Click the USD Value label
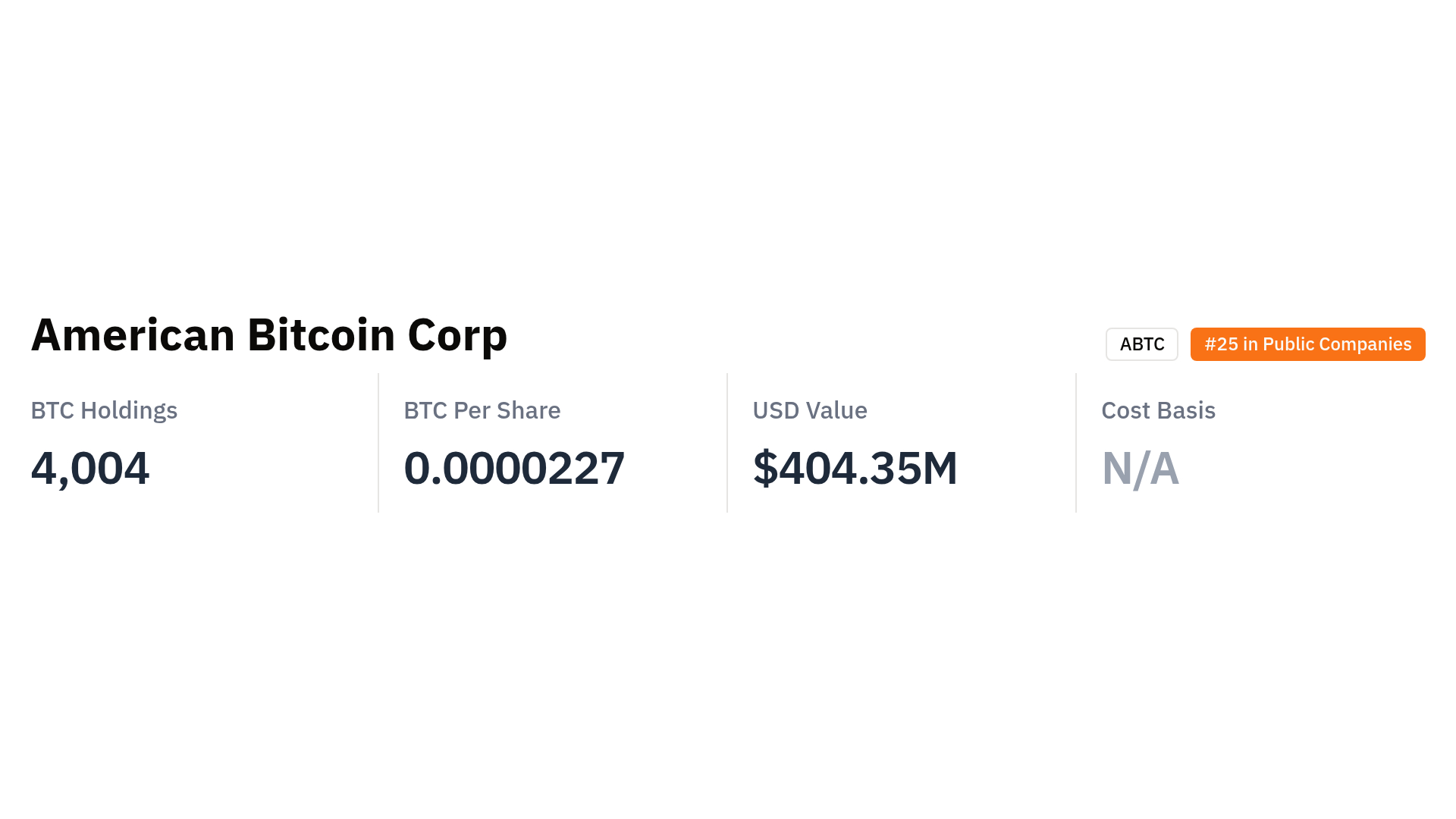The width and height of the screenshot is (1456, 819). pyautogui.click(x=809, y=410)
